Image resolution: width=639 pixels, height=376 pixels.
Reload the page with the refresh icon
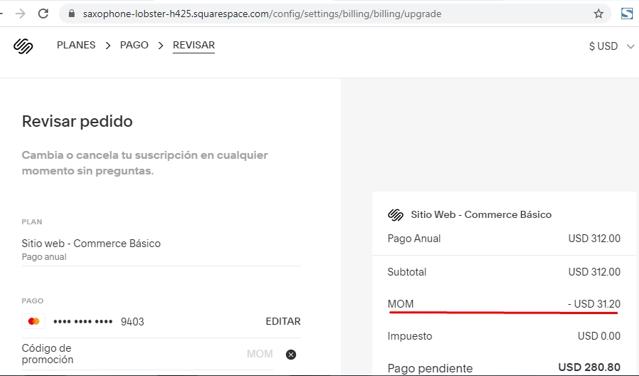[43, 13]
